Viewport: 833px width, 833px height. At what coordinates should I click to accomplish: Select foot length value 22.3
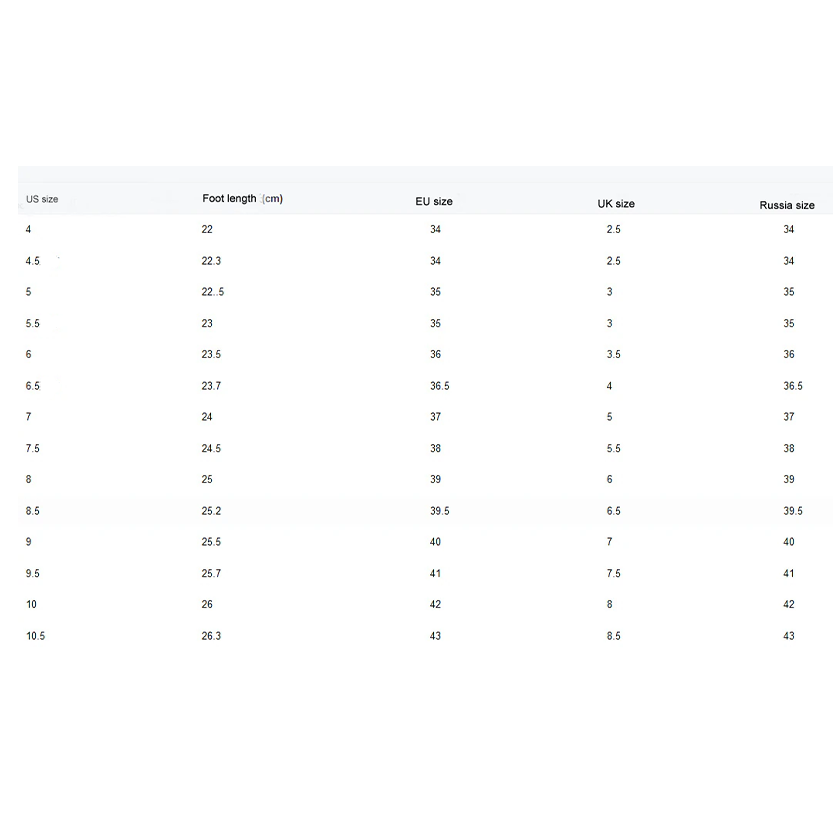tap(211, 261)
